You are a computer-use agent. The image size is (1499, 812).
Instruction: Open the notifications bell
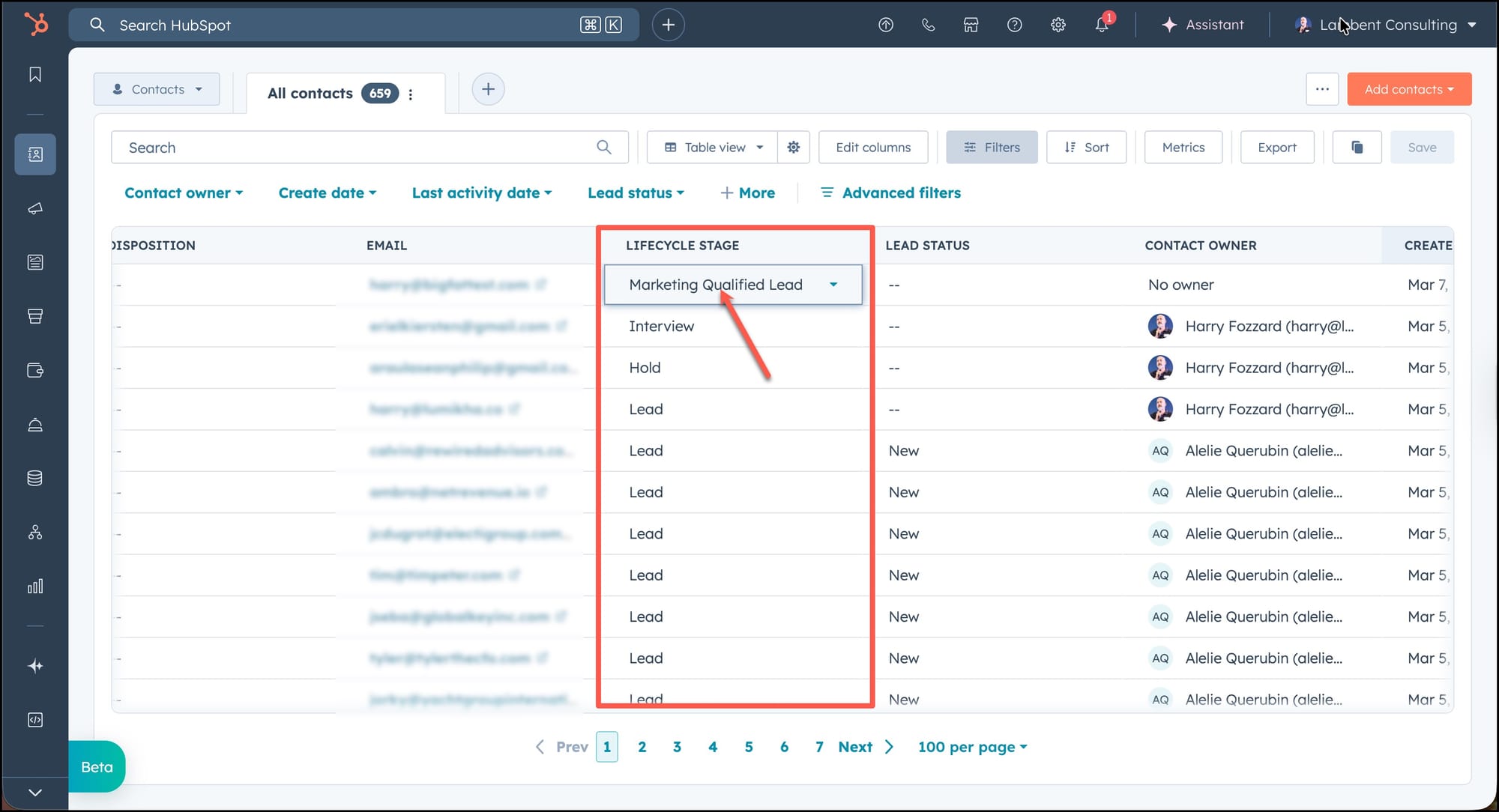[x=1101, y=25]
